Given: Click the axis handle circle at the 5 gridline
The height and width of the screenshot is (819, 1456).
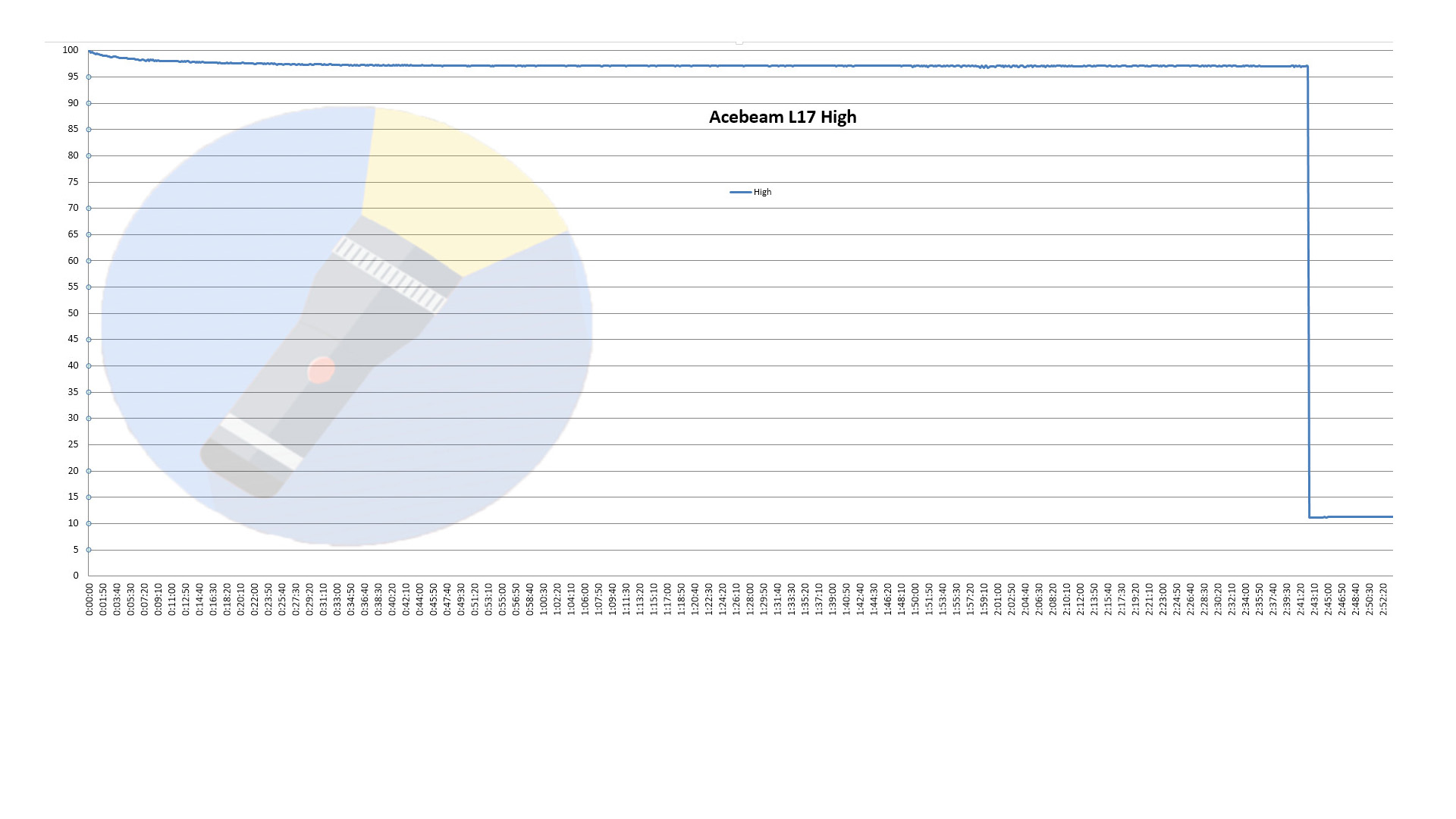Looking at the screenshot, I should tap(89, 550).
